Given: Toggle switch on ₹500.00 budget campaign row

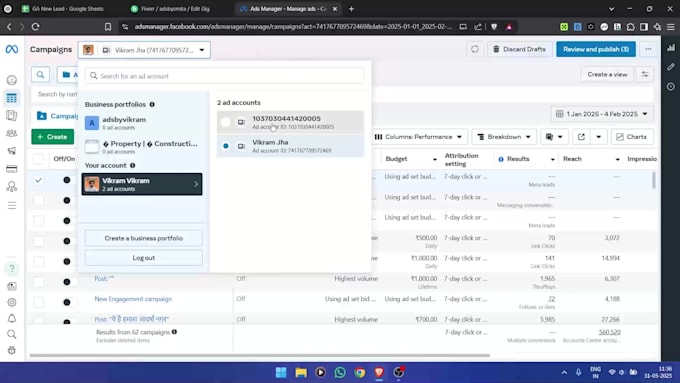Looking at the screenshot, I should pos(67,241).
